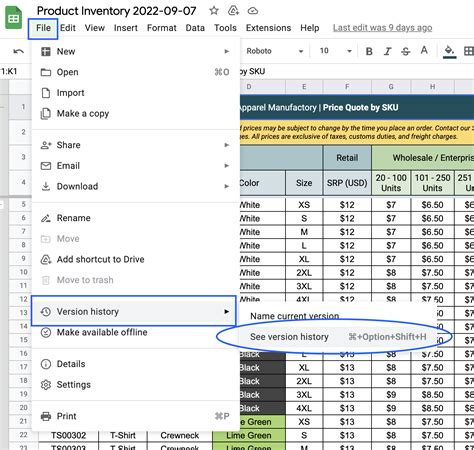Click the Make a copy icon
The image size is (474, 450).
46,114
